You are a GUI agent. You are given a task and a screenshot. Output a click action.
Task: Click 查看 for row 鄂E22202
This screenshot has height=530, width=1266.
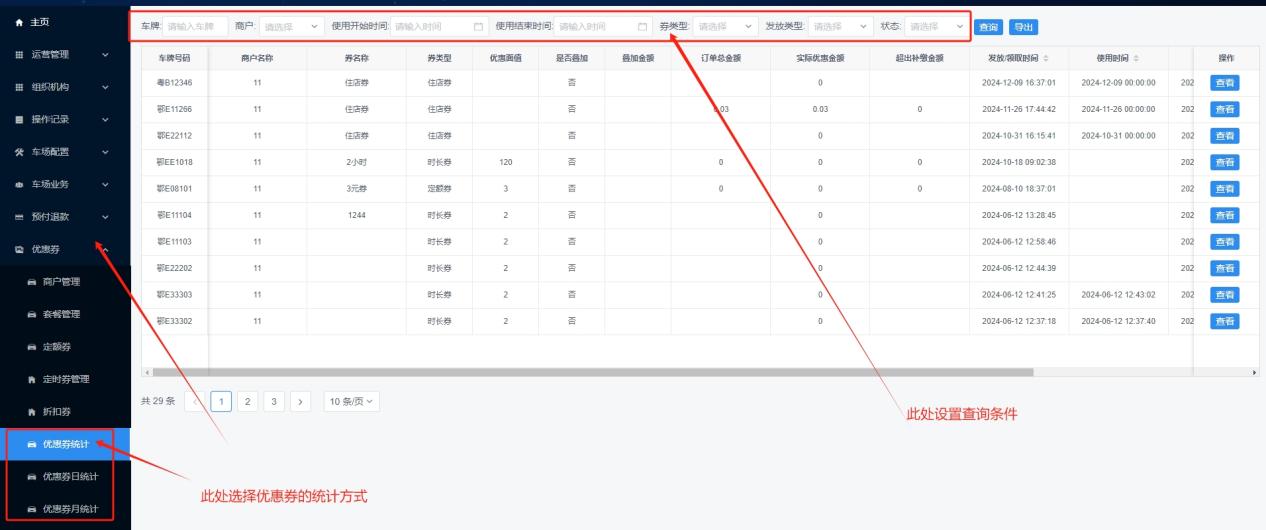pos(1224,268)
